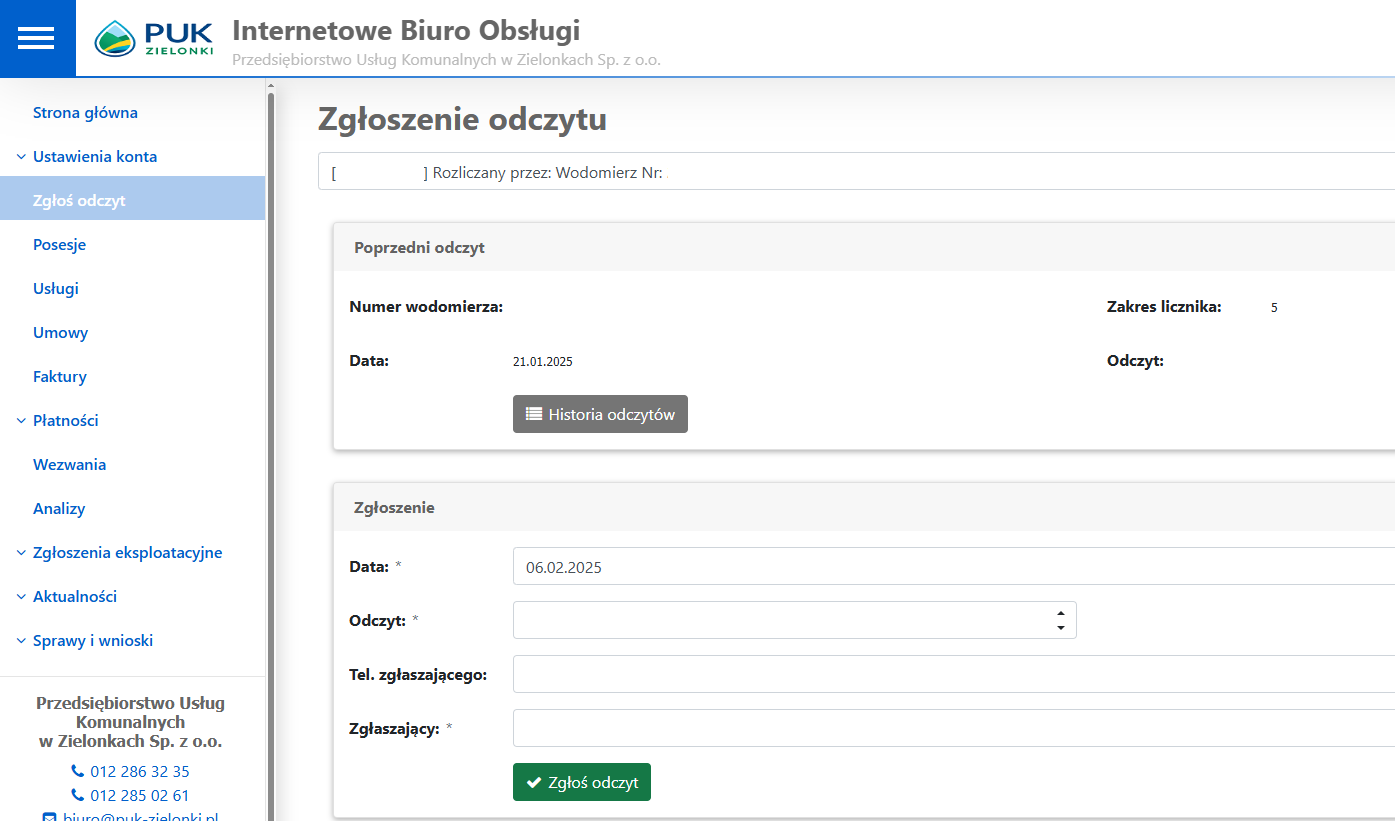Screen dimensions: 1395x821
Task: Focus the Odczyt reading input field
Action: [x=795, y=620]
